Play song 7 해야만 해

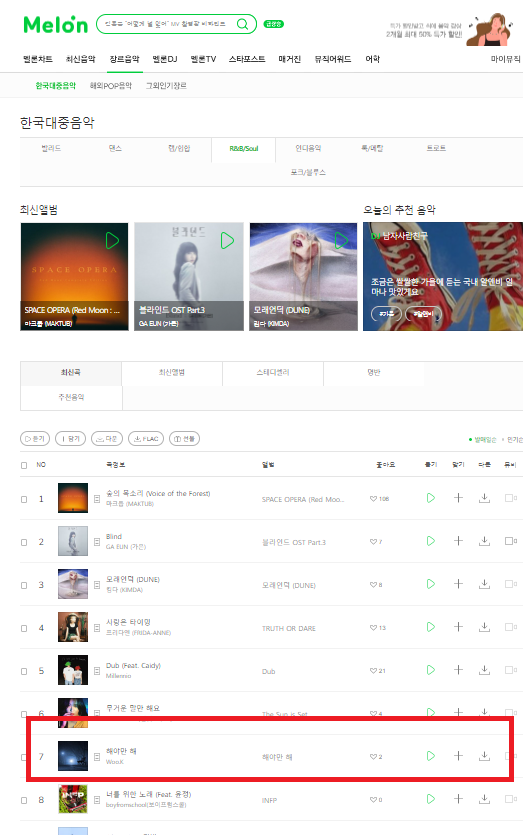tap(431, 756)
